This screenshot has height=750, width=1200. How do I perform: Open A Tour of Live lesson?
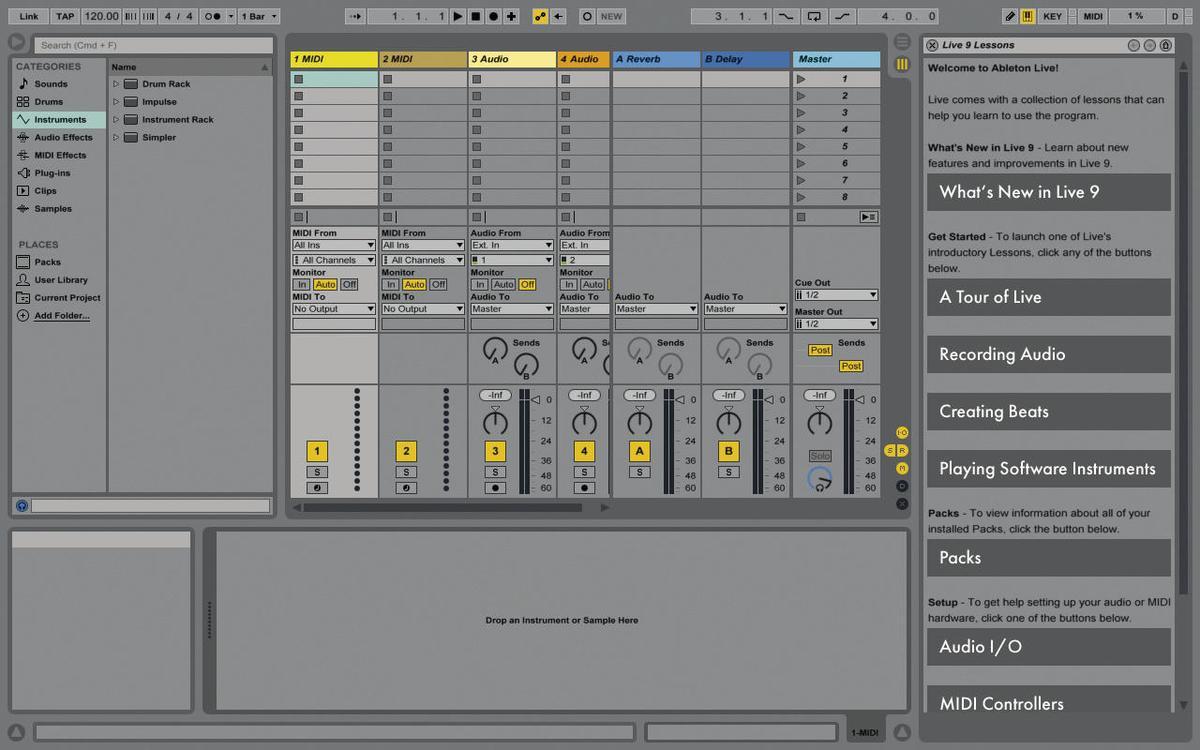[x=1048, y=297]
